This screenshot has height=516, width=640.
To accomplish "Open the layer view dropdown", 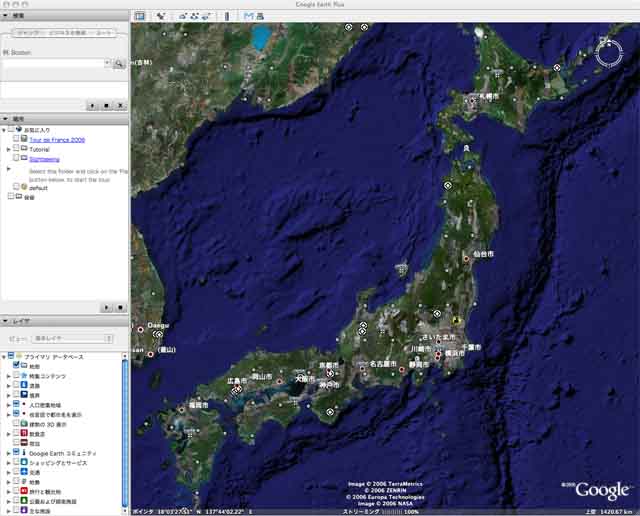I will pyautogui.click(x=73, y=338).
